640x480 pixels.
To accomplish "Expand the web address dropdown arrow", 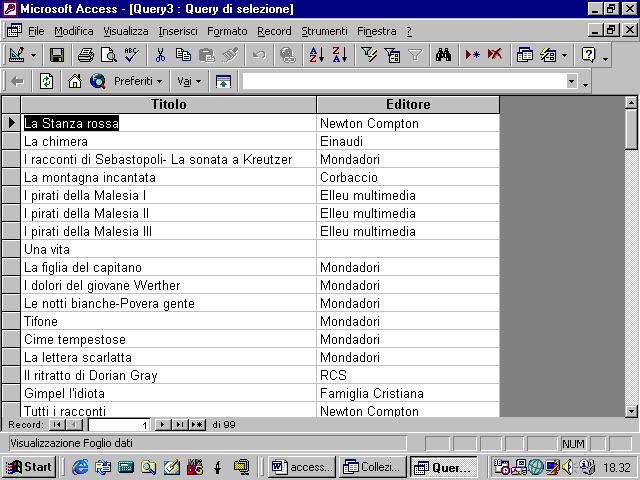I will coord(572,81).
